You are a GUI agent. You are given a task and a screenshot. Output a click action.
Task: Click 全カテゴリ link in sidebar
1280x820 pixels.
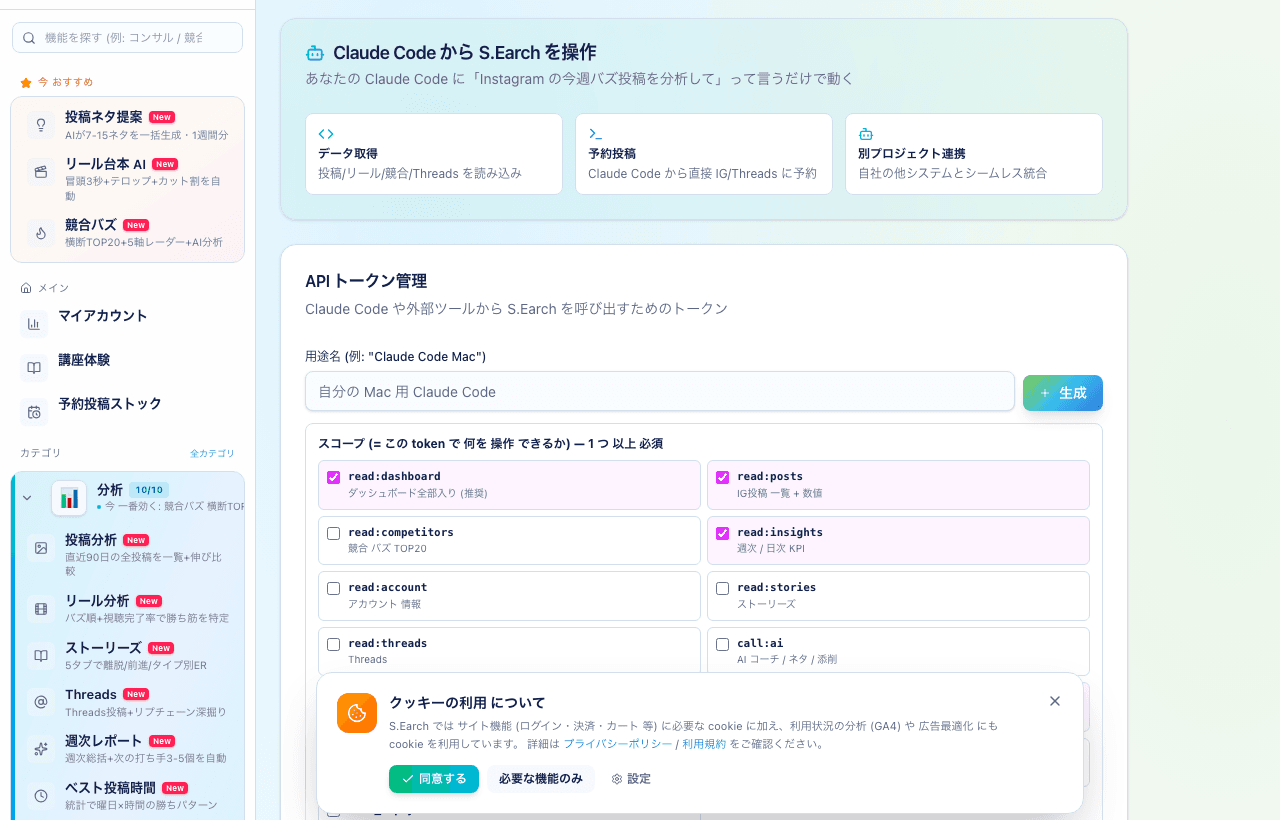pos(213,453)
